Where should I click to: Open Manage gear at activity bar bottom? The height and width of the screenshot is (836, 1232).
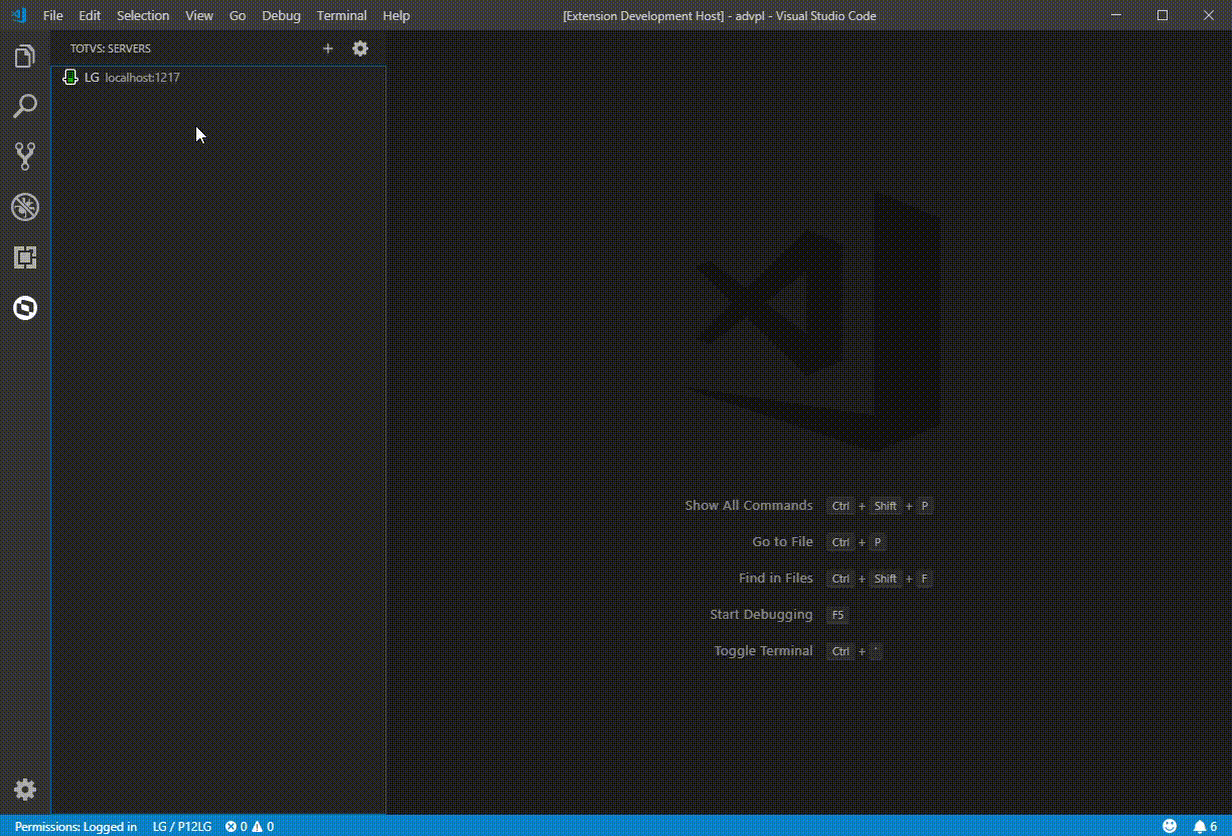[x=25, y=789]
